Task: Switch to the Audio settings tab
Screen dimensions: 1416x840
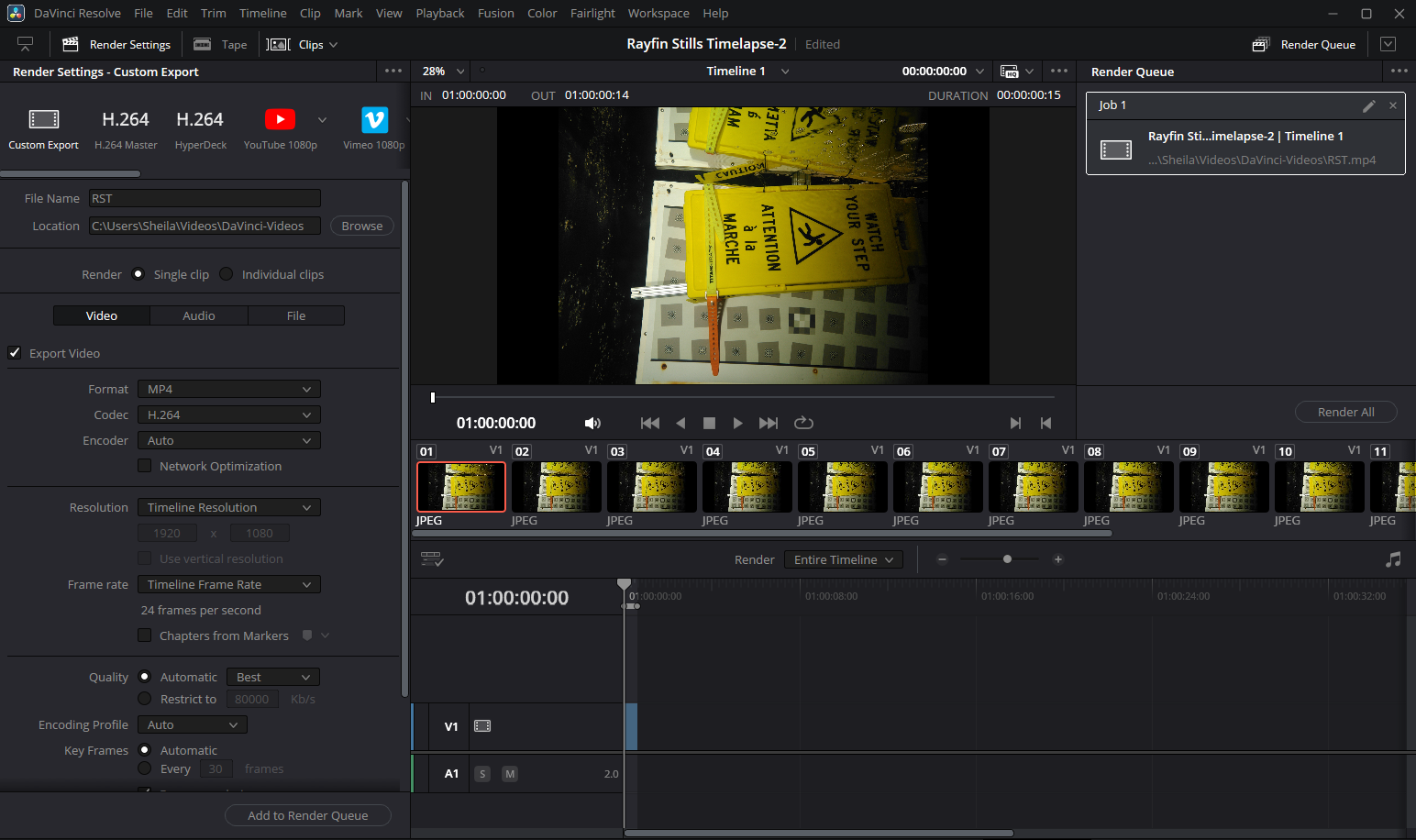Action: [x=199, y=315]
